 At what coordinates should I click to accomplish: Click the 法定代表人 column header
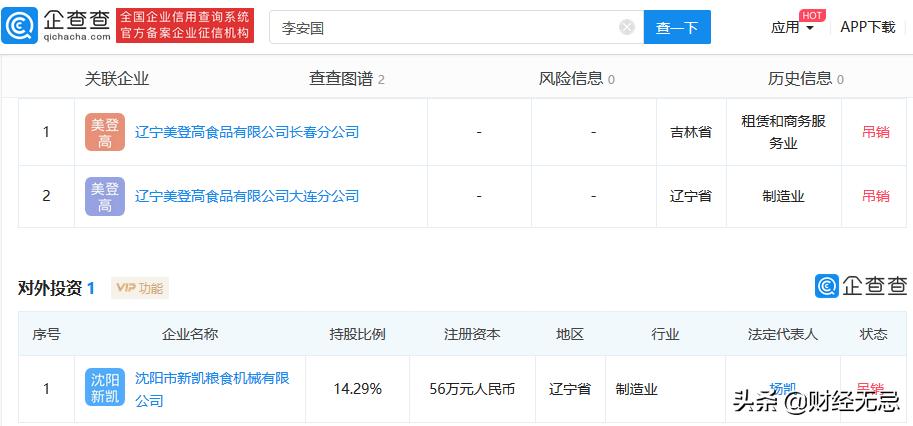(x=783, y=334)
